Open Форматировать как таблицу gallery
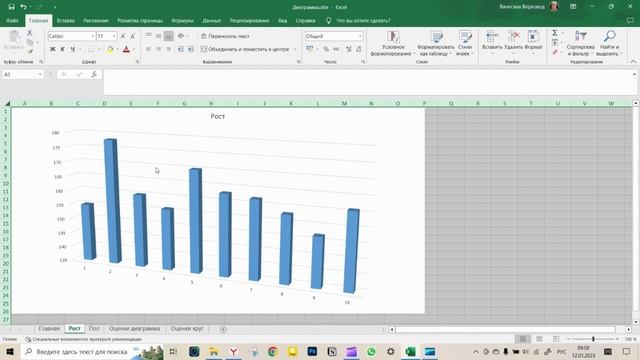The image size is (640, 360). point(436,43)
